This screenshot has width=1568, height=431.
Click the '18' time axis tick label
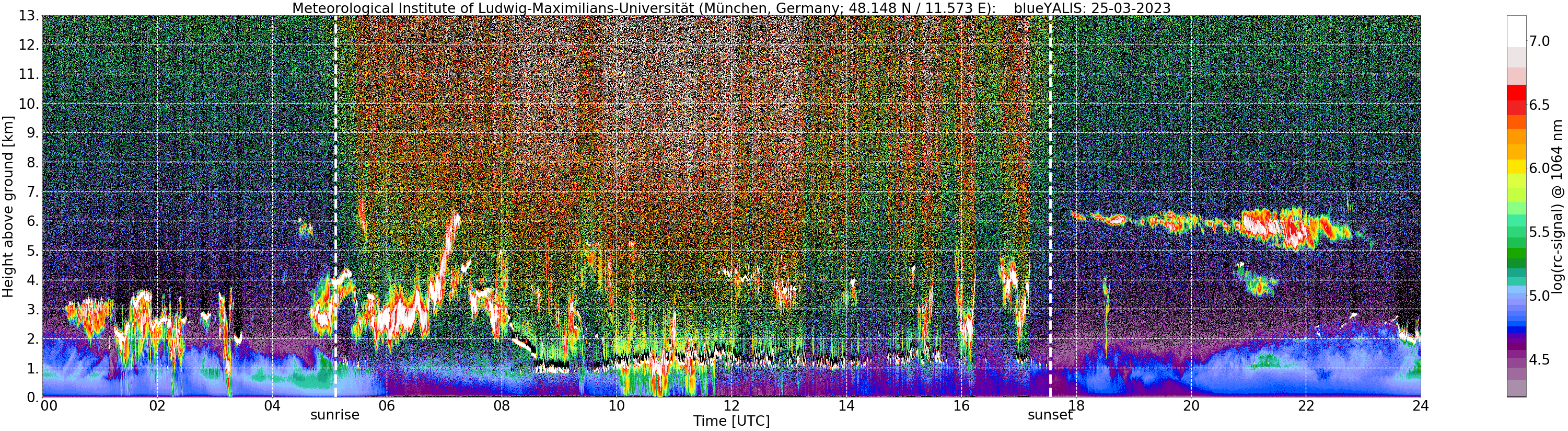1076,405
